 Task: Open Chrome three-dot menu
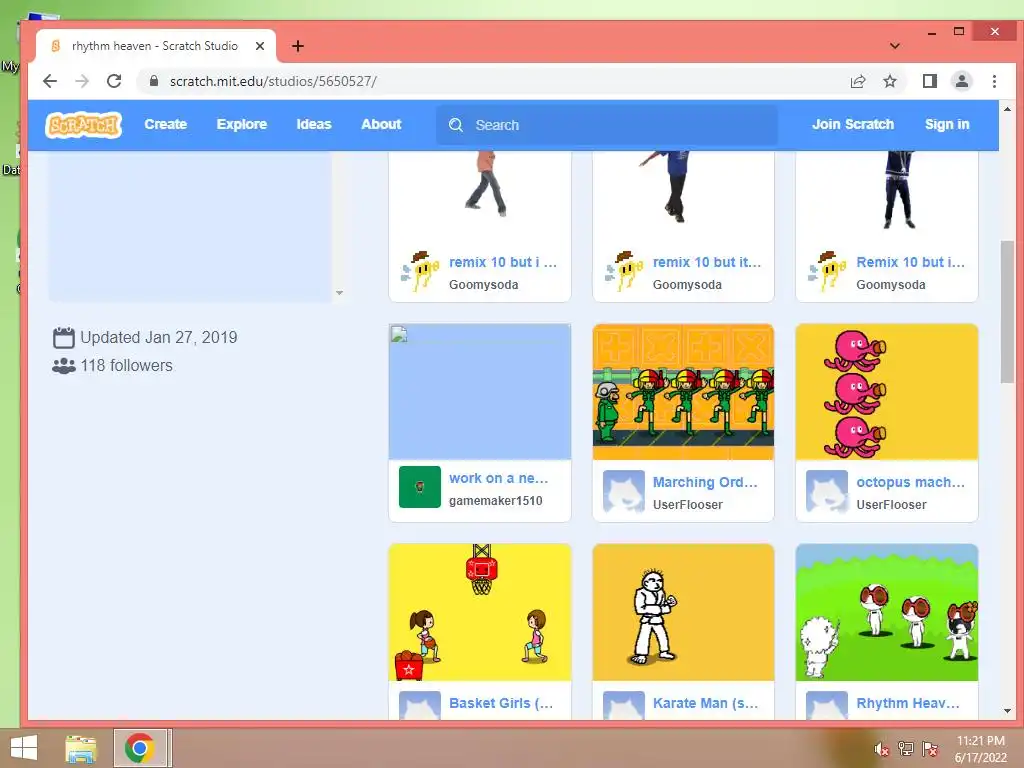coord(994,81)
